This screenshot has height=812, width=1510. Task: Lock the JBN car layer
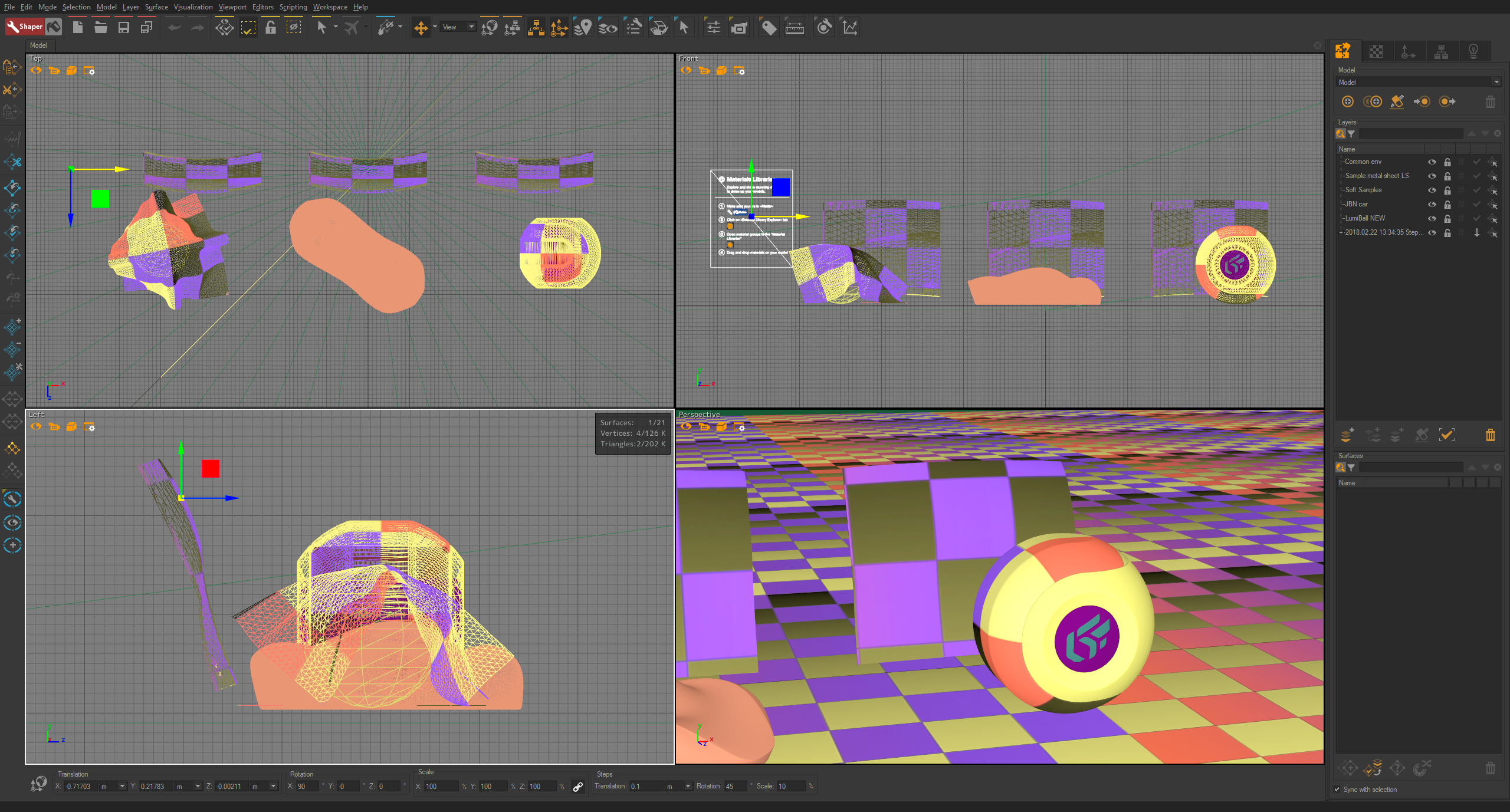(1447, 204)
